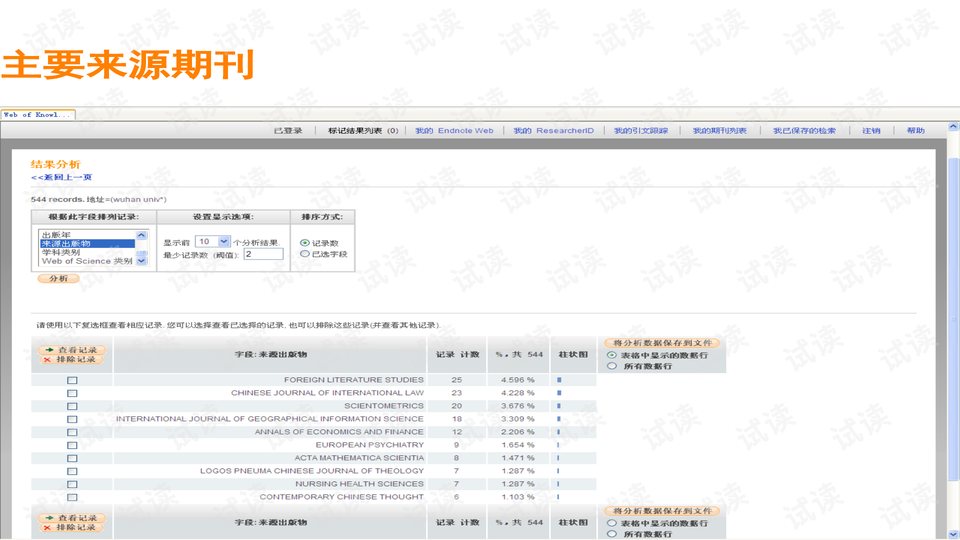960x540 pixels.
Task: Select the 记录数 sort radio button
Action: point(304,243)
